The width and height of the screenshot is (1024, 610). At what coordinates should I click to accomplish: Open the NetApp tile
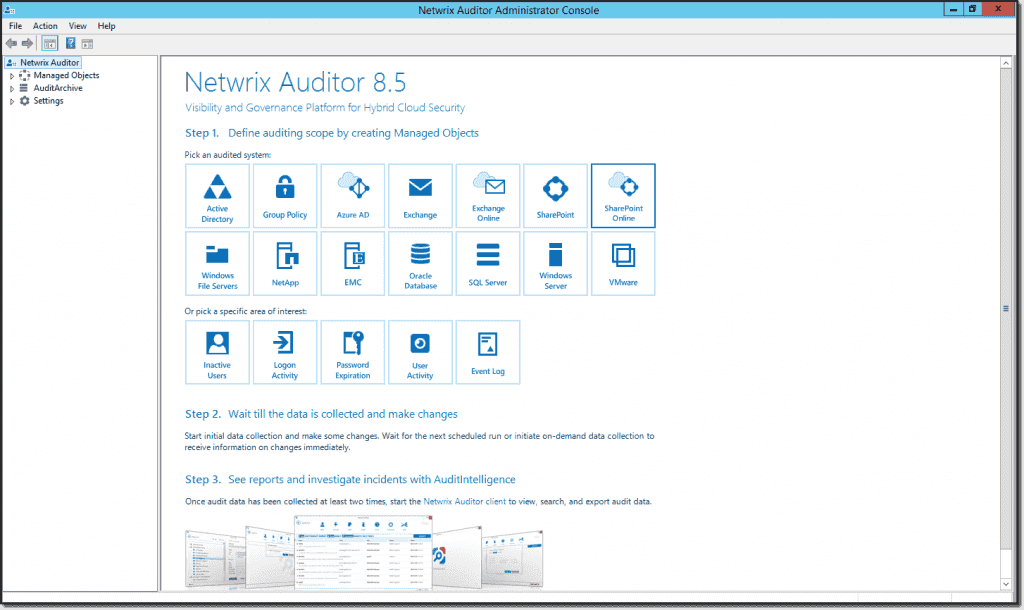pos(285,263)
